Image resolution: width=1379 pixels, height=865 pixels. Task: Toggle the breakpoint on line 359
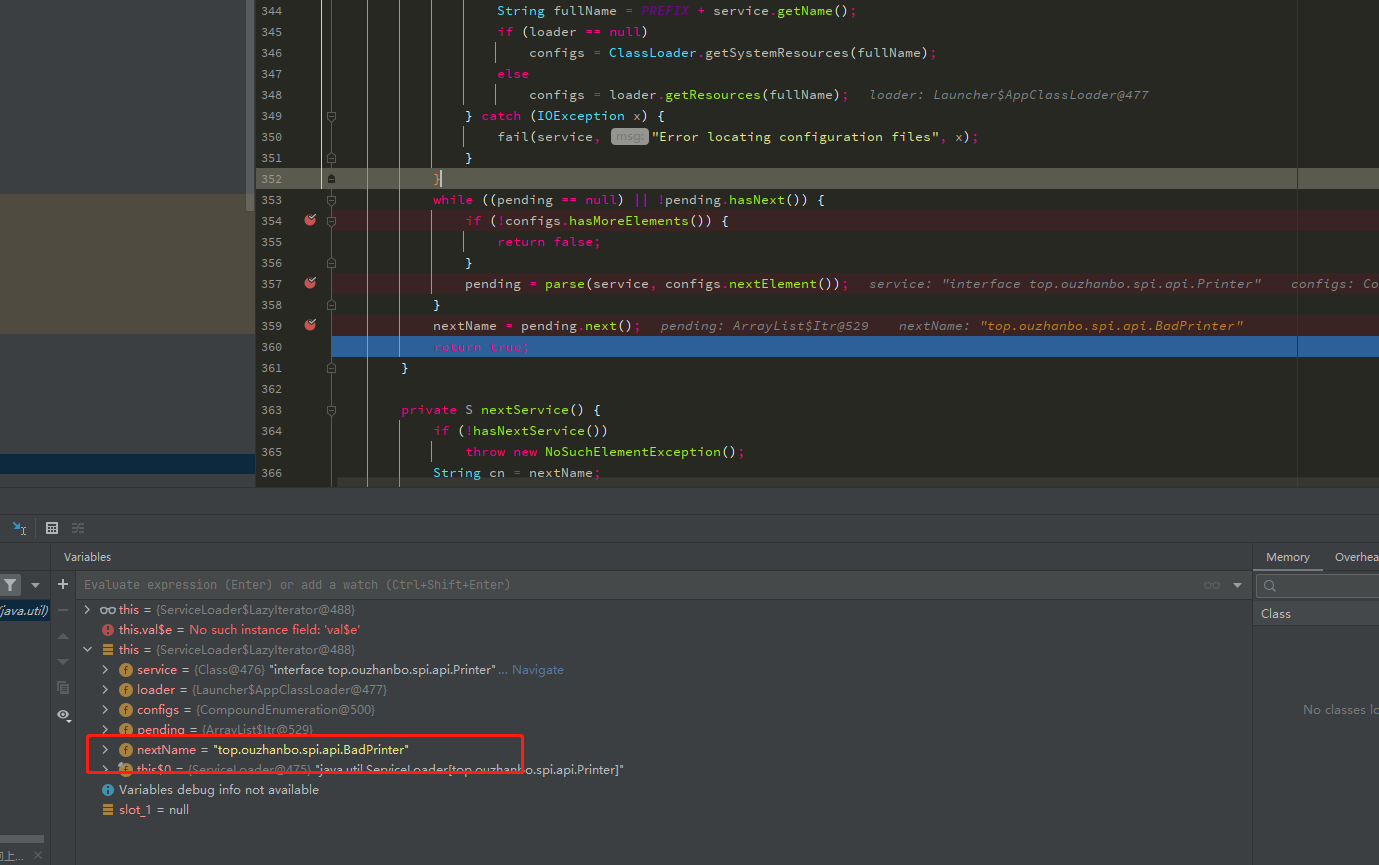pos(310,325)
